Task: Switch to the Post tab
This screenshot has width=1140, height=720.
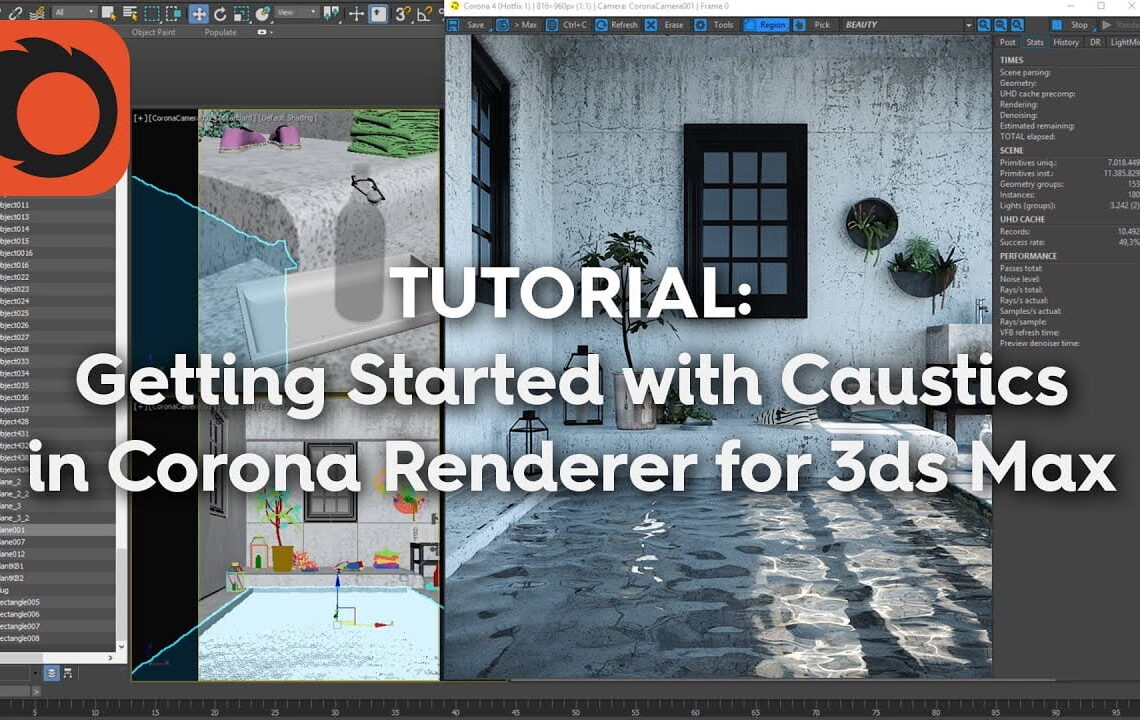Action: coord(1008,42)
